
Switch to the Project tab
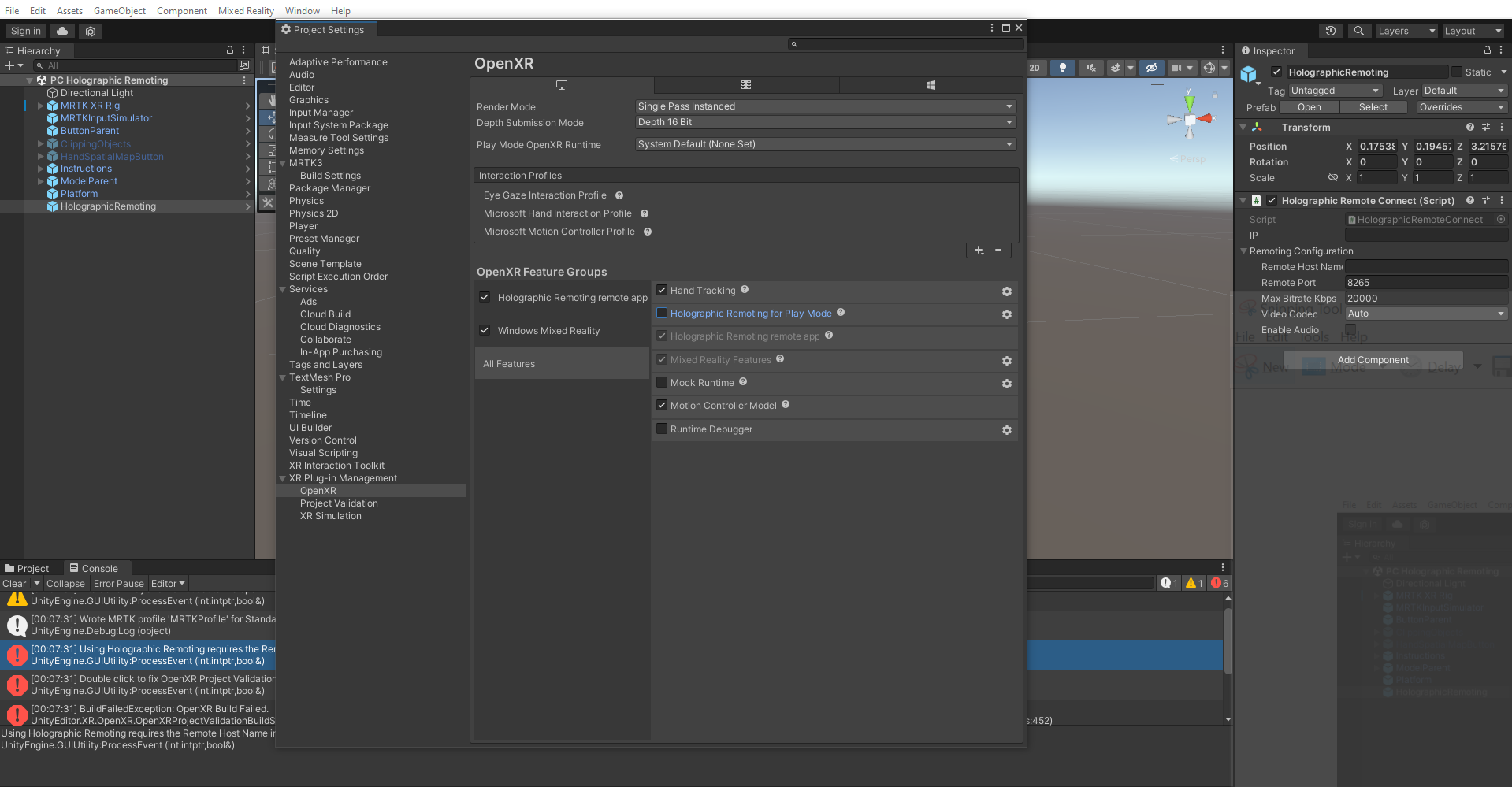(x=27, y=568)
